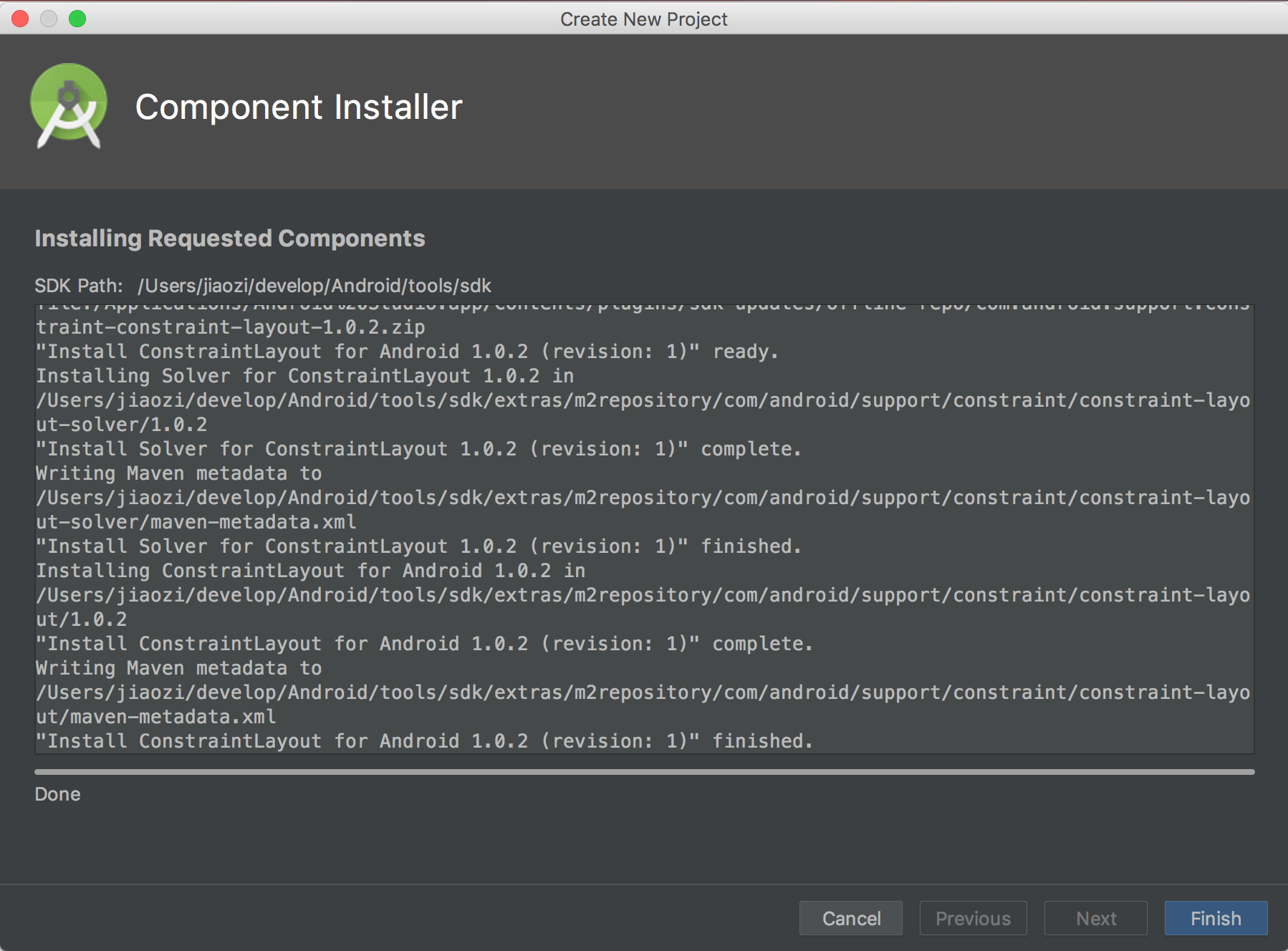The image size is (1288, 951).
Task: Click the "SDK Path:" label
Action: 79,286
